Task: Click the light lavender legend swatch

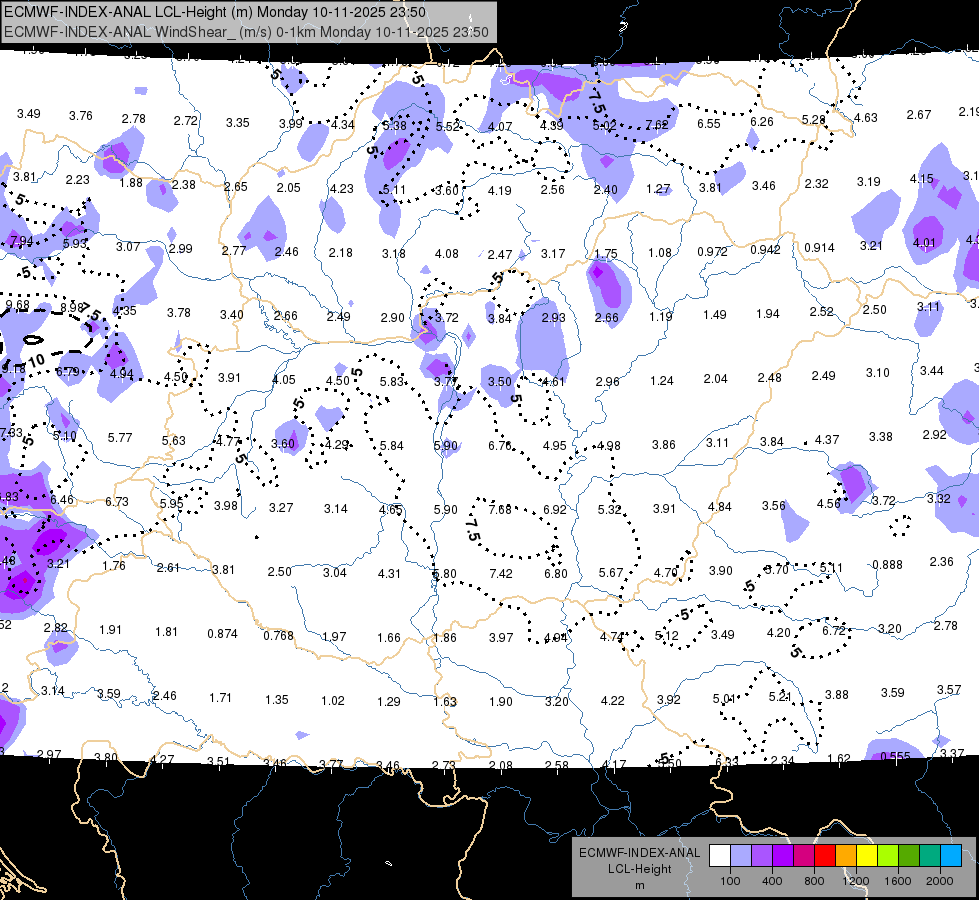Action: (x=740, y=856)
